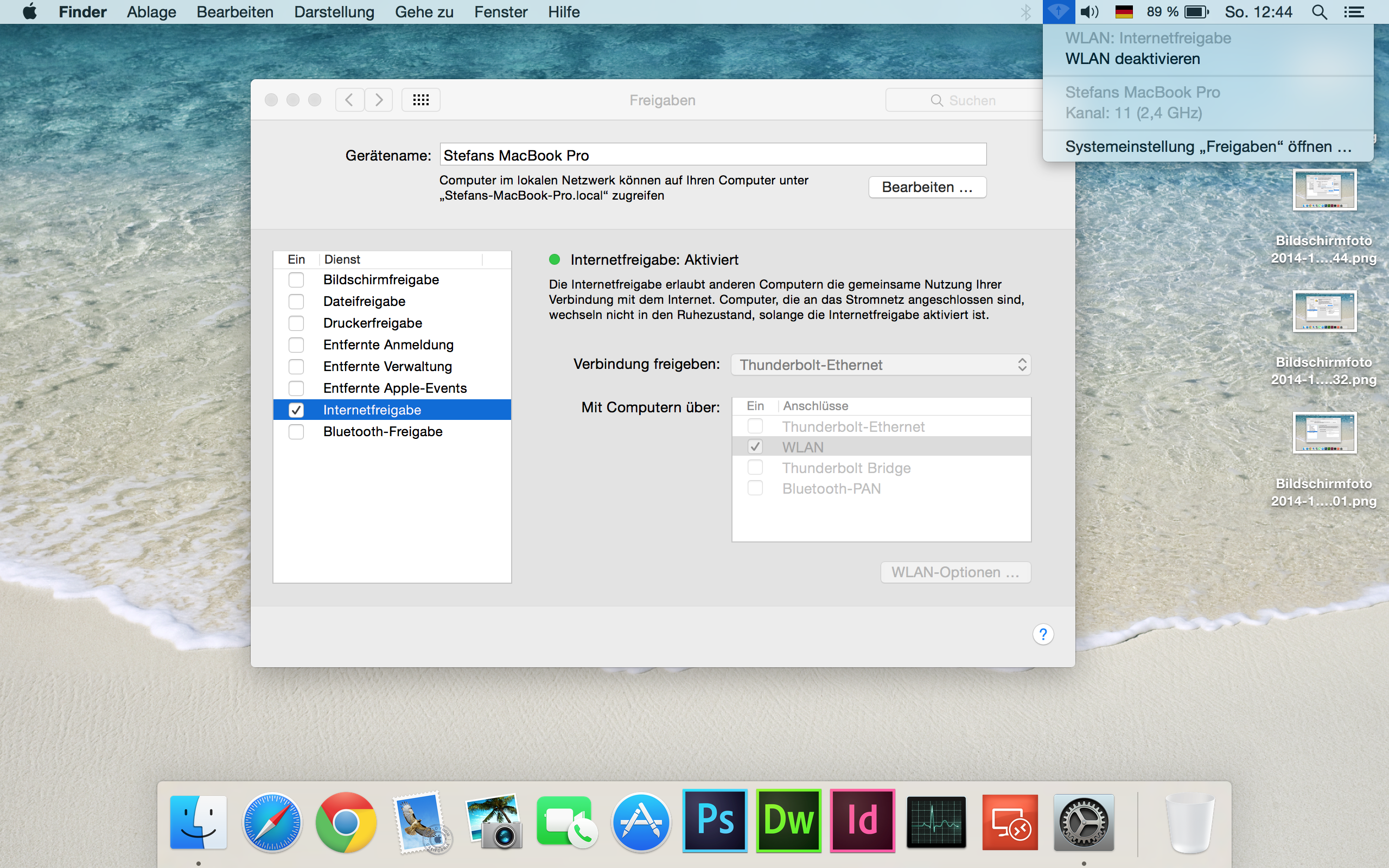Viewport: 1389px width, 868px height.
Task: Go forward in Freigaben window
Action: pyautogui.click(x=379, y=100)
